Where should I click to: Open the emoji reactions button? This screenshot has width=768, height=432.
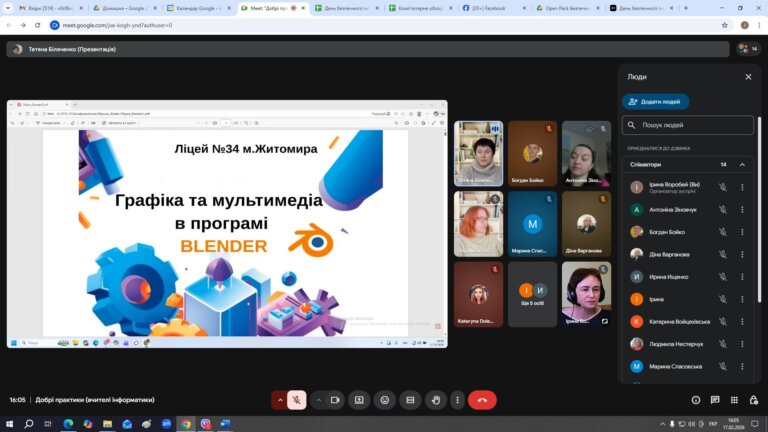coord(384,400)
